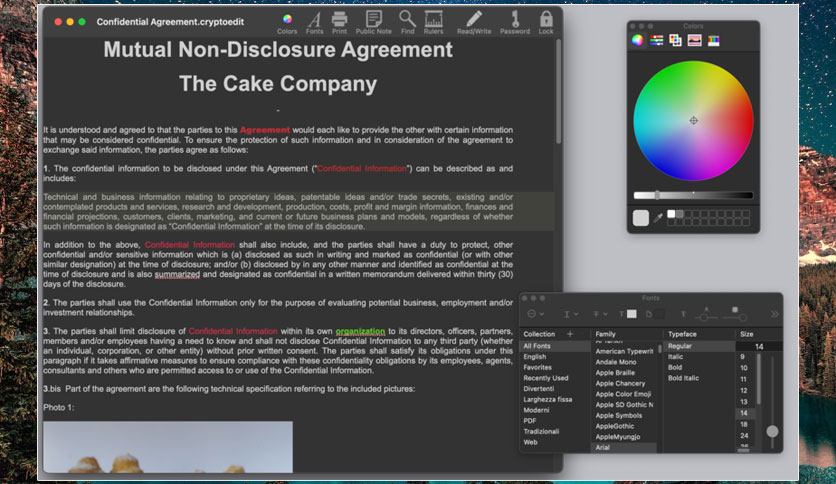Toggle Read/Write pencil mode
836x484 pixels.
(x=474, y=23)
